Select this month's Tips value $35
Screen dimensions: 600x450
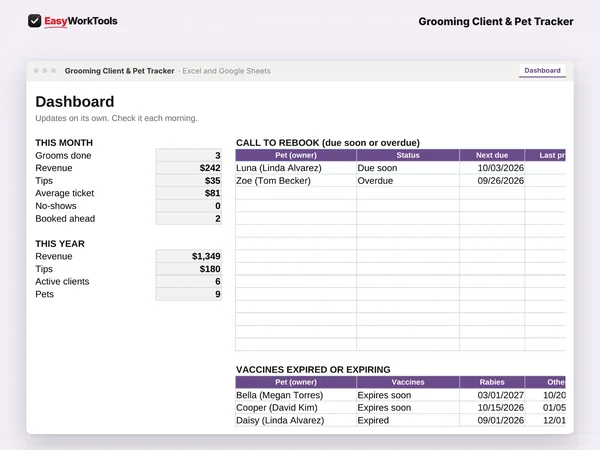point(189,181)
